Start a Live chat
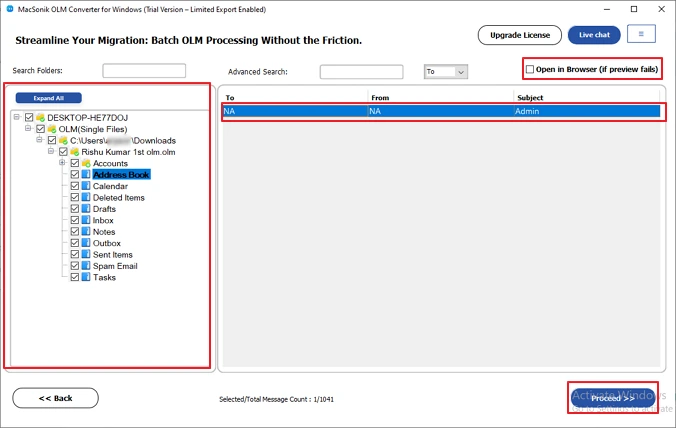 (x=594, y=35)
